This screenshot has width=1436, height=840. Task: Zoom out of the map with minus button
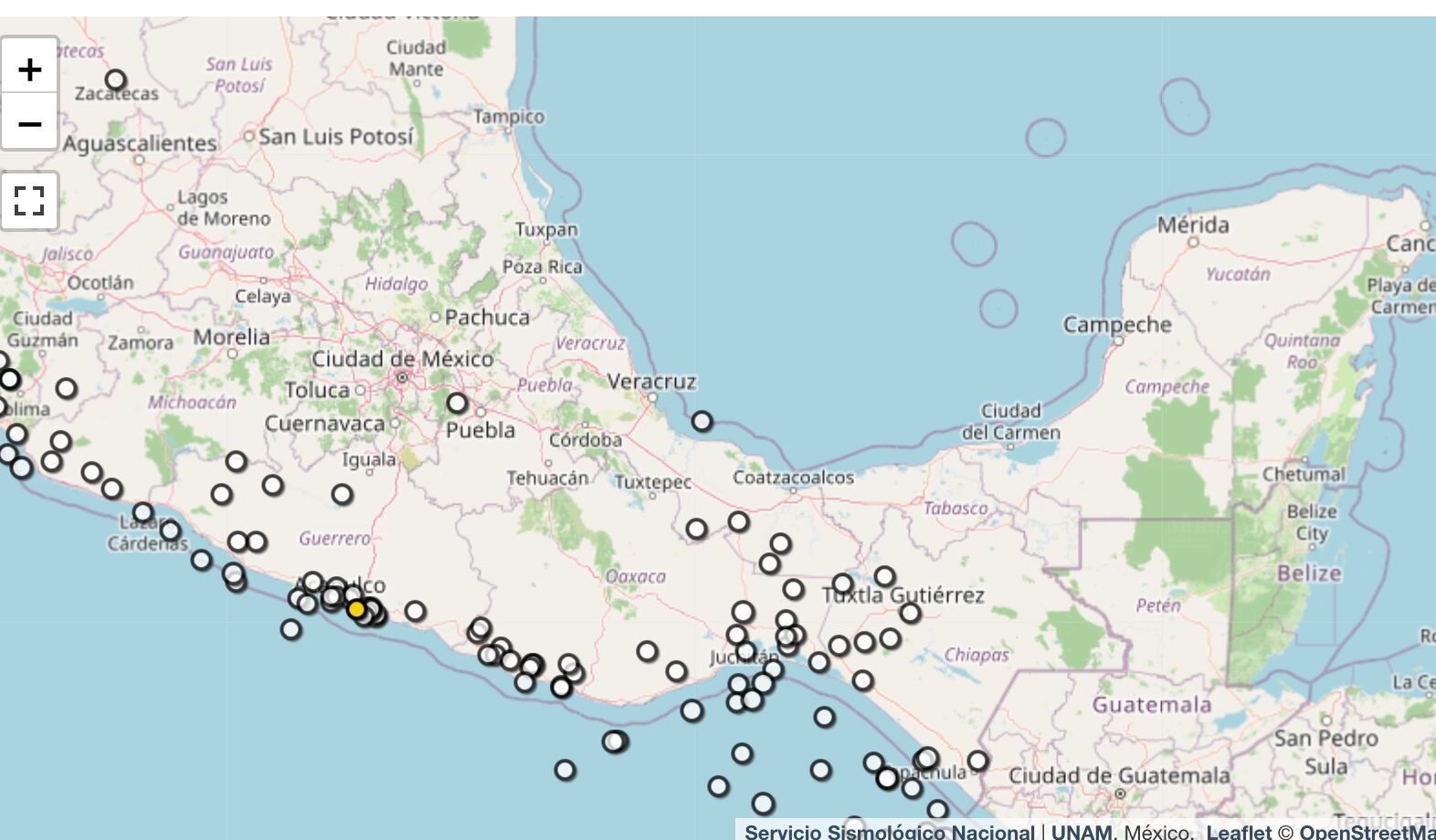coord(29,122)
